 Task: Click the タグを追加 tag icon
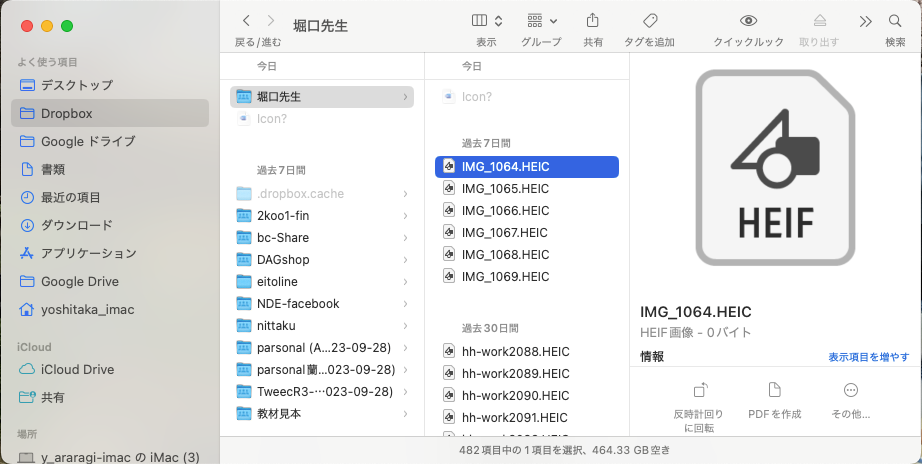650,21
